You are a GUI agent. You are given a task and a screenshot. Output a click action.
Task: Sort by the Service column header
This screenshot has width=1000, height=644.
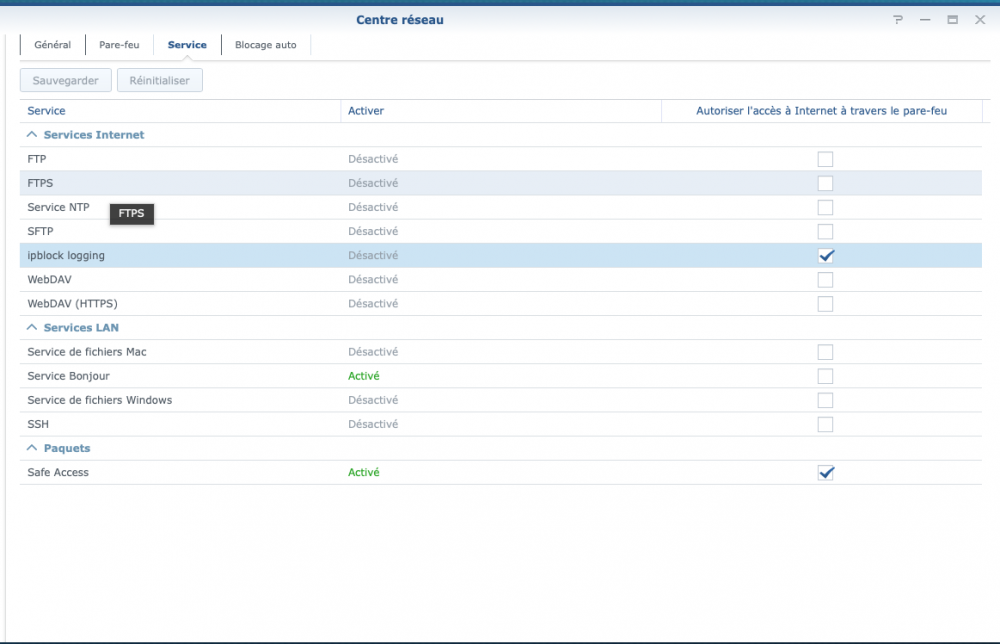(180, 111)
